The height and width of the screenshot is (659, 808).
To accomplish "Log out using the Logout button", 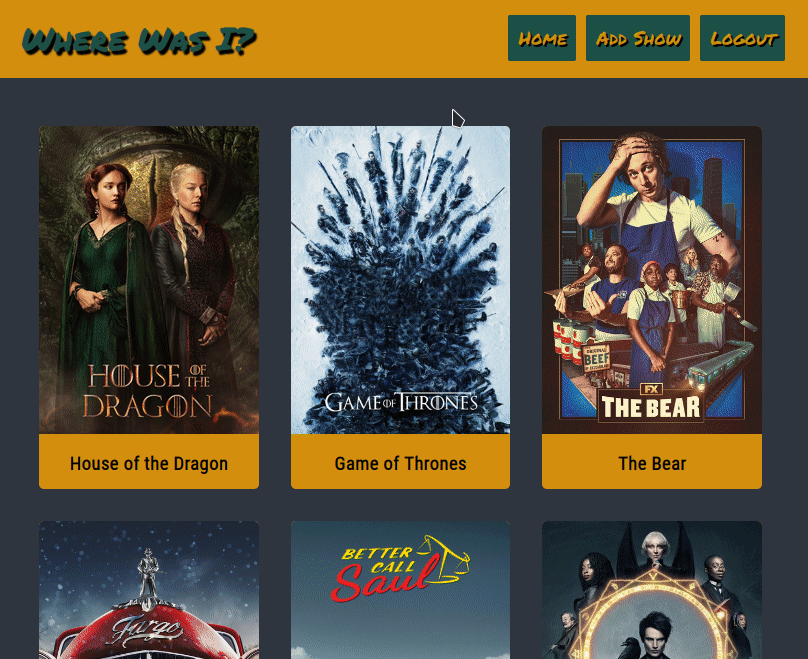I will (x=743, y=38).
